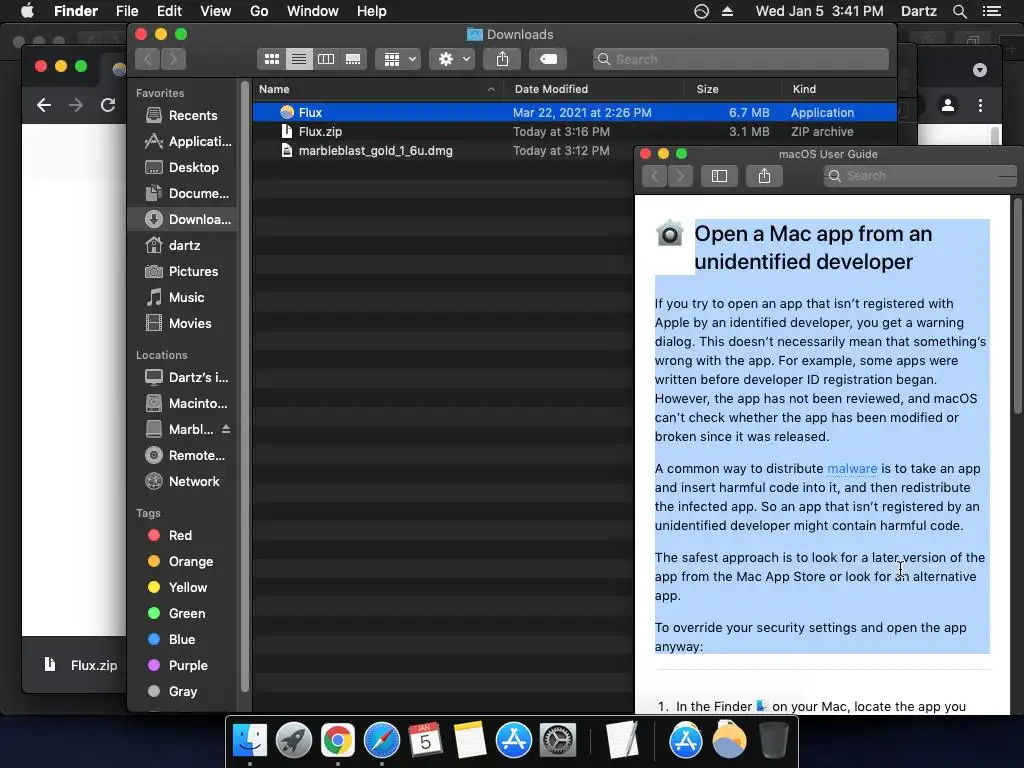Click the Edit Tags button in Finder
This screenshot has width=1024, height=768.
click(548, 59)
